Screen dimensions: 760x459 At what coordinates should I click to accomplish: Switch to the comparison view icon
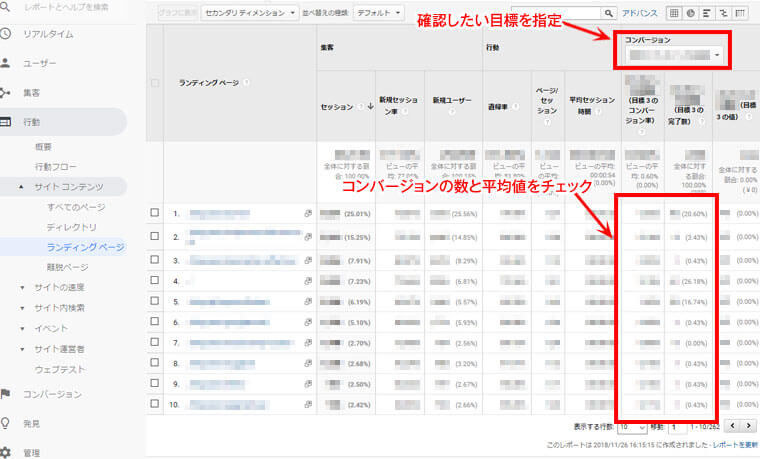tap(724, 13)
